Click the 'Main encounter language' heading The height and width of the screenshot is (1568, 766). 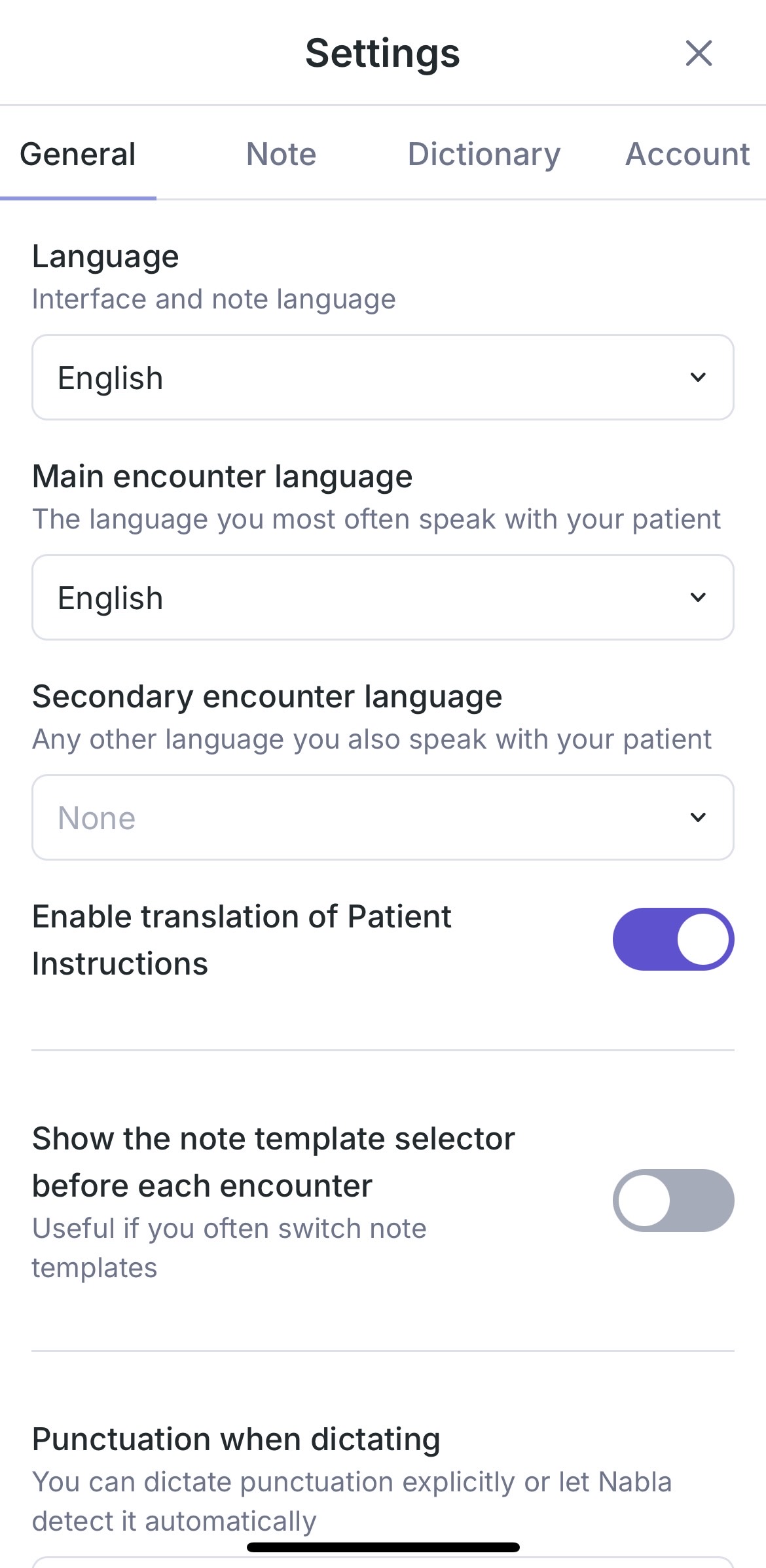(222, 476)
